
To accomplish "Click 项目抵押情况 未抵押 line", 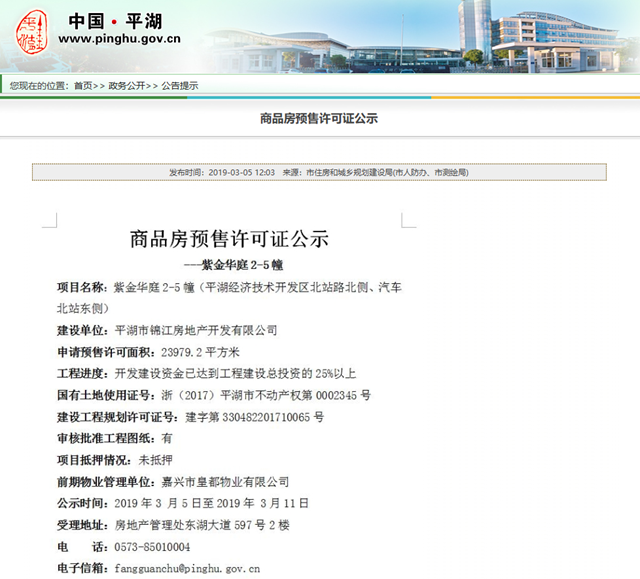I will pos(115,460).
